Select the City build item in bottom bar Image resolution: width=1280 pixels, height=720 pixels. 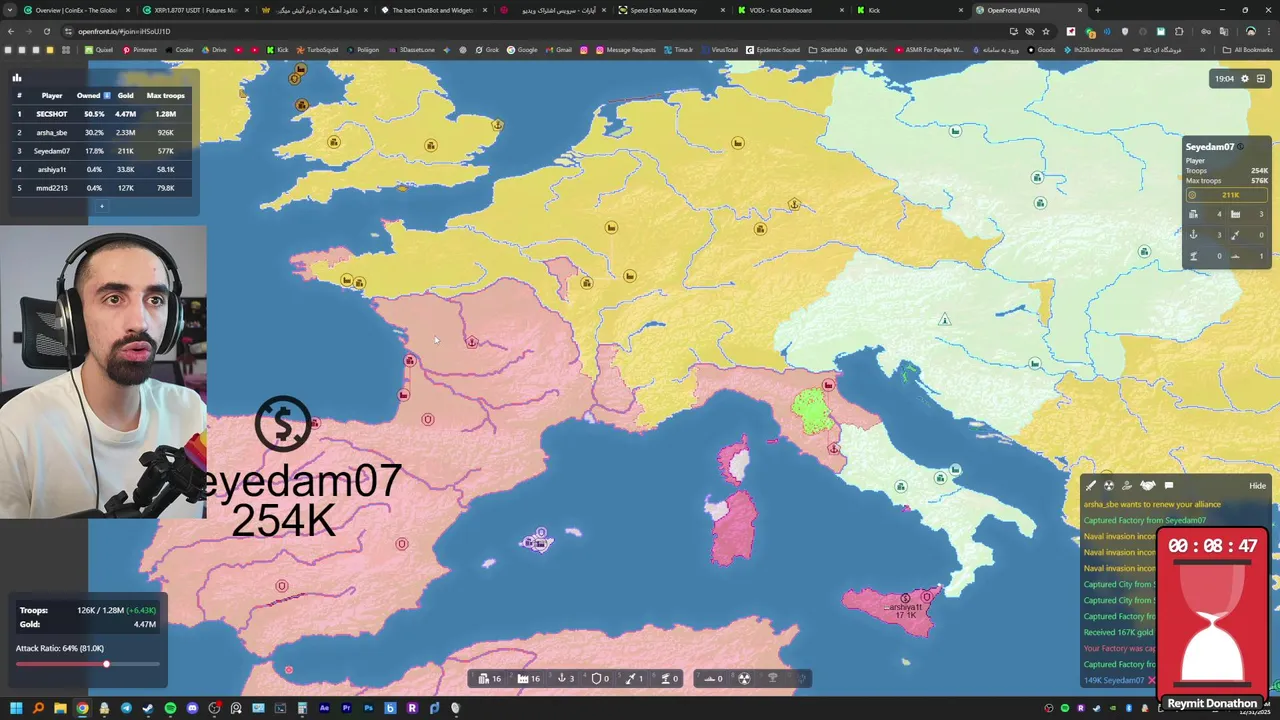coord(490,678)
